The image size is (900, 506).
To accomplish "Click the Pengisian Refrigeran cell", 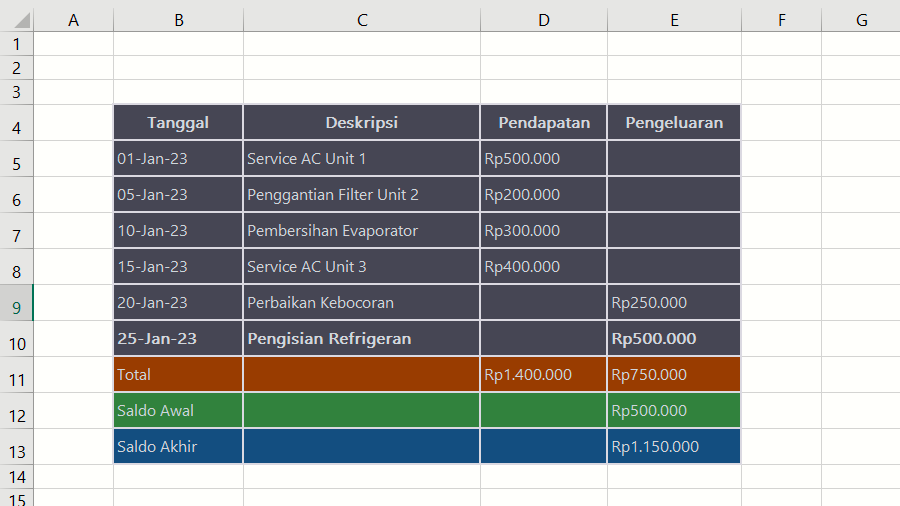I will tap(362, 338).
